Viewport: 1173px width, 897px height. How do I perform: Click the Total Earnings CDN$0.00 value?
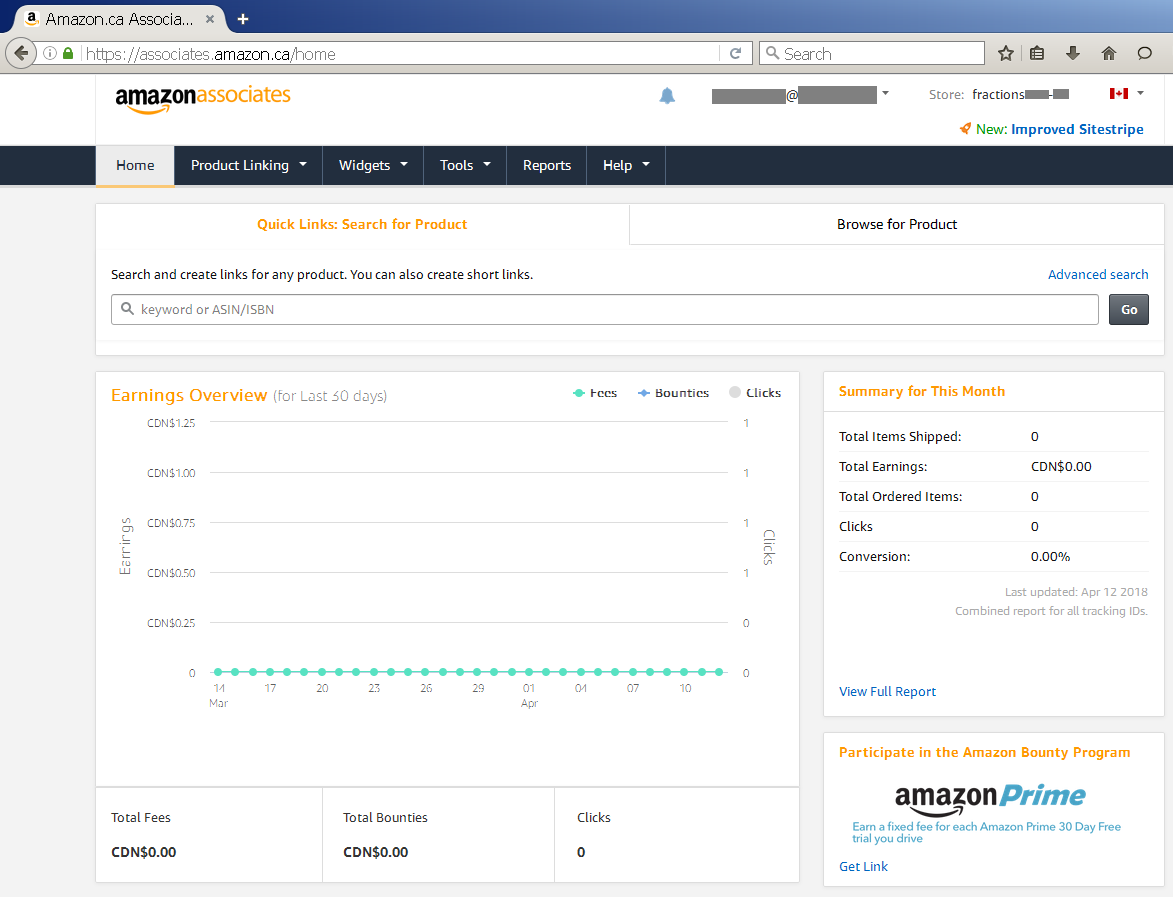[1061, 467]
